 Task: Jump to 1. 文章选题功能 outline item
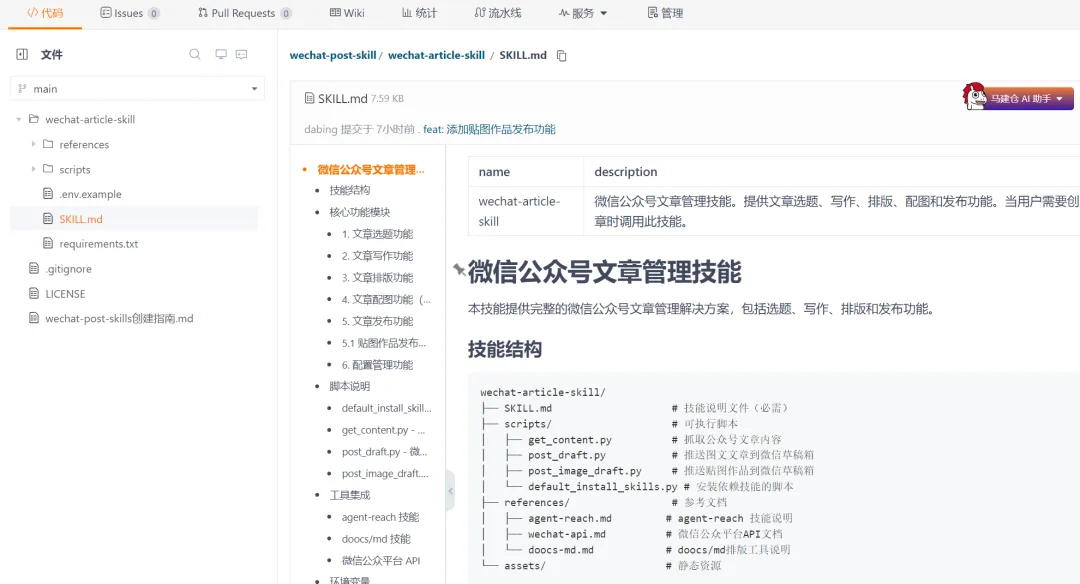tap(377, 234)
